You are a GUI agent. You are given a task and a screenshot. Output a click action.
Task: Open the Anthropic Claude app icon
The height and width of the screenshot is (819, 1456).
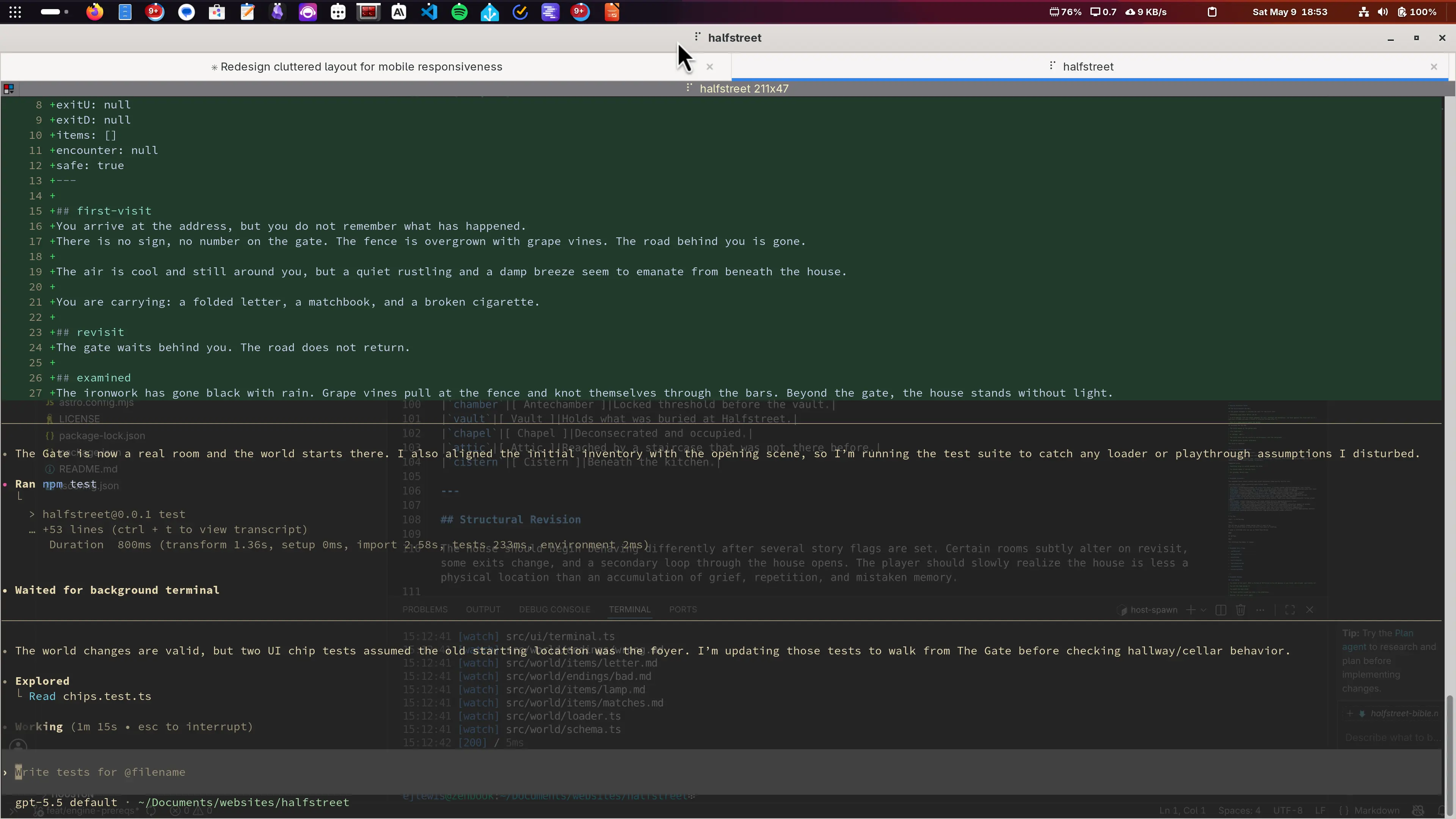tap(399, 12)
